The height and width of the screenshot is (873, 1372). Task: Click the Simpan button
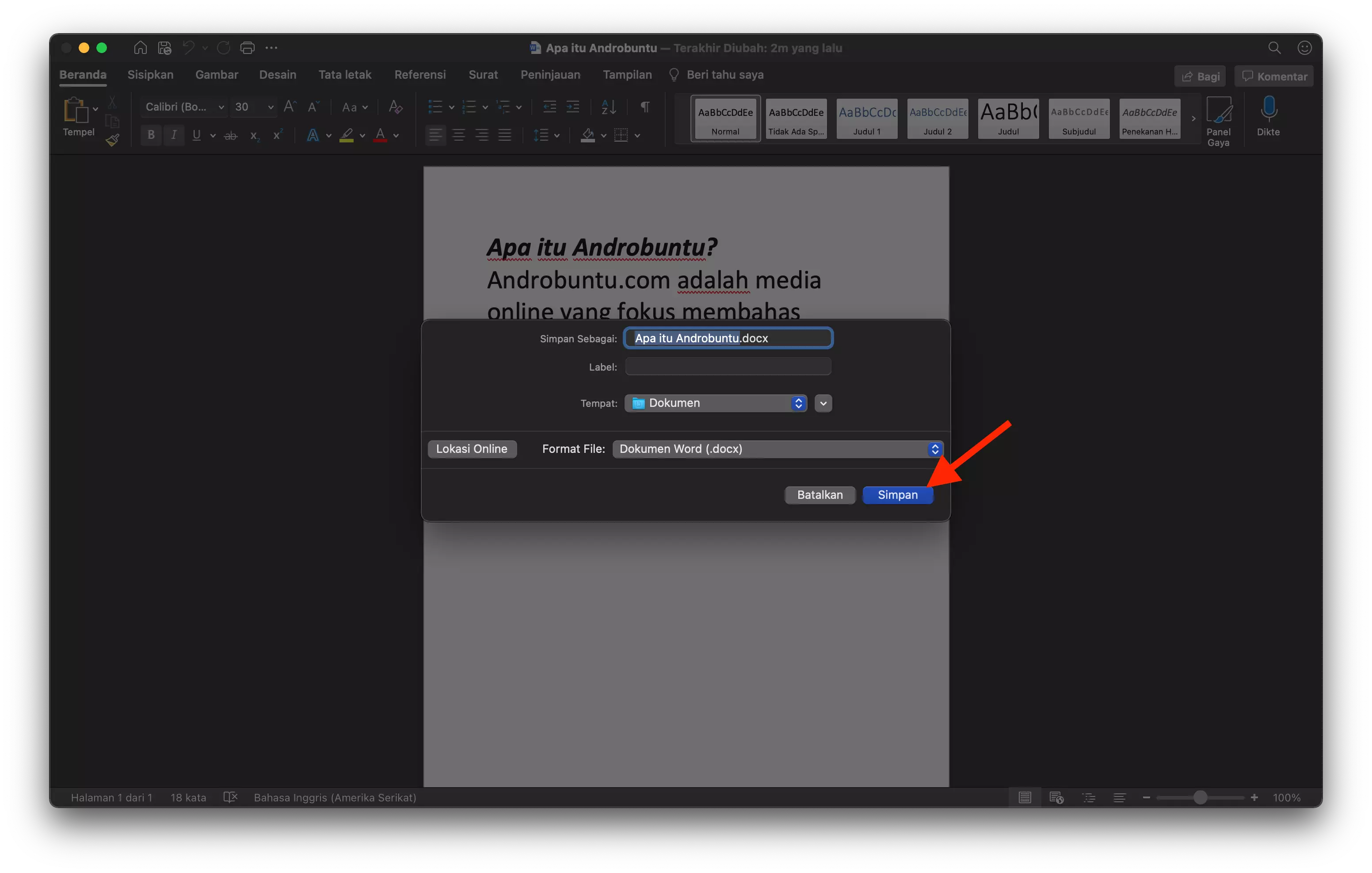(897, 495)
